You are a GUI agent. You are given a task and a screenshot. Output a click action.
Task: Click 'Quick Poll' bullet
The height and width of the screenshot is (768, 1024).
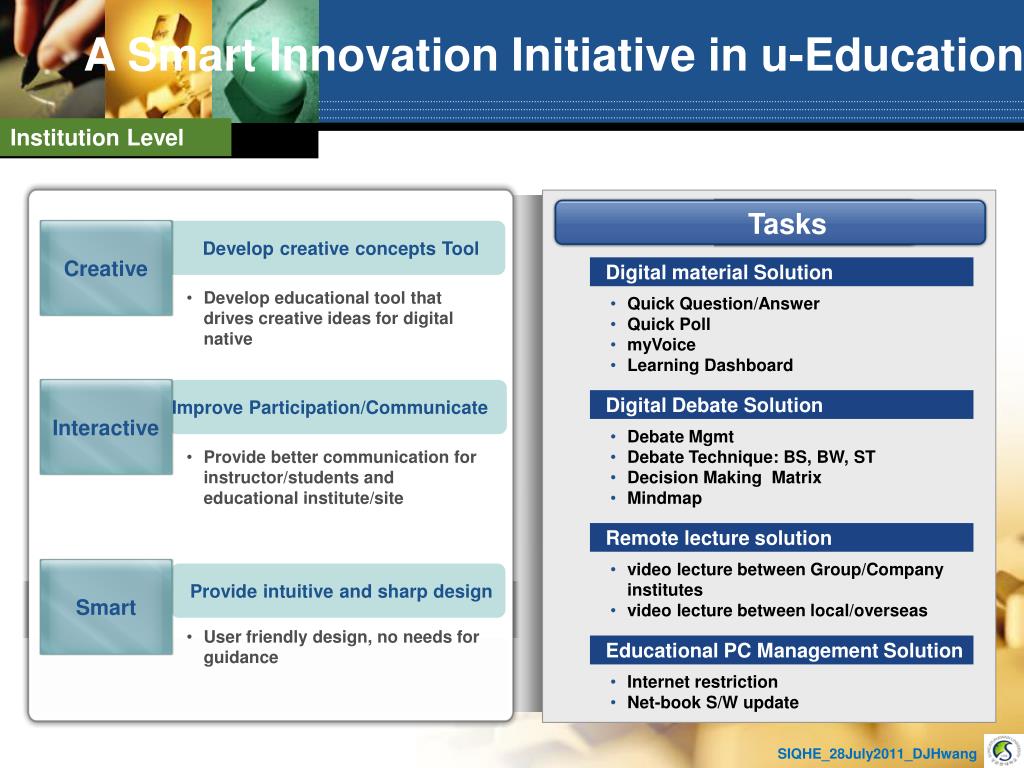pos(668,324)
